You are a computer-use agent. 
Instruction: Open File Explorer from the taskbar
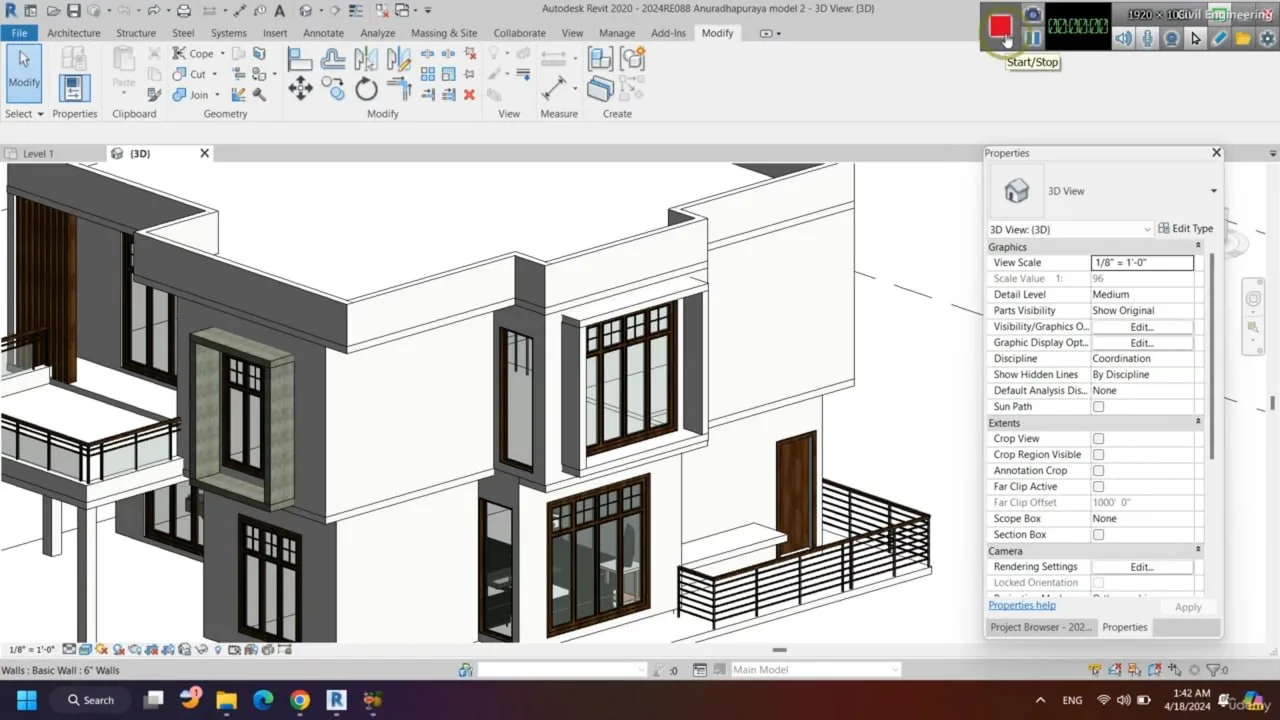(226, 700)
